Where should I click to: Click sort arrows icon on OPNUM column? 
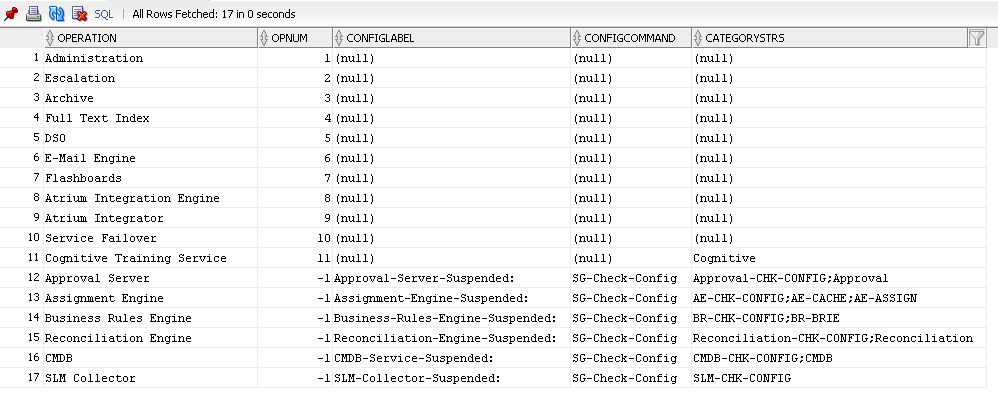click(264, 38)
